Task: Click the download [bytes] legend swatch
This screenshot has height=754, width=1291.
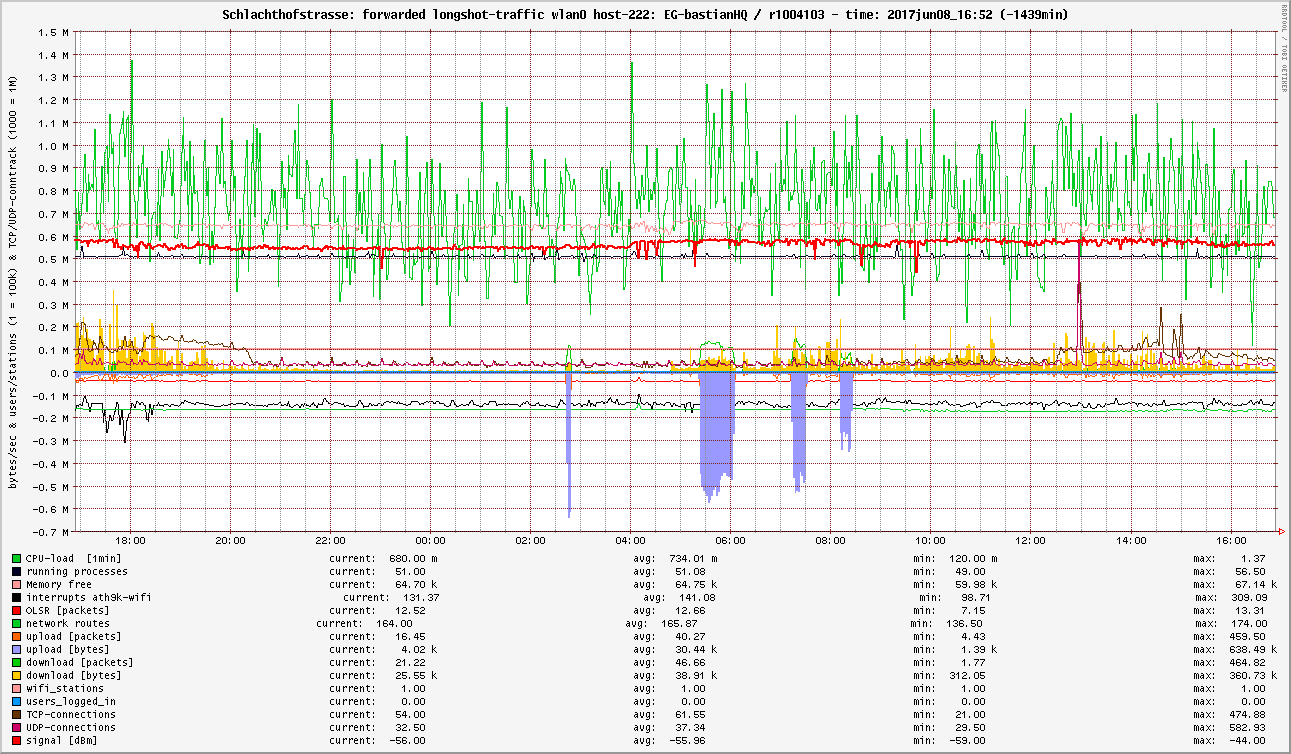Action: (16, 675)
